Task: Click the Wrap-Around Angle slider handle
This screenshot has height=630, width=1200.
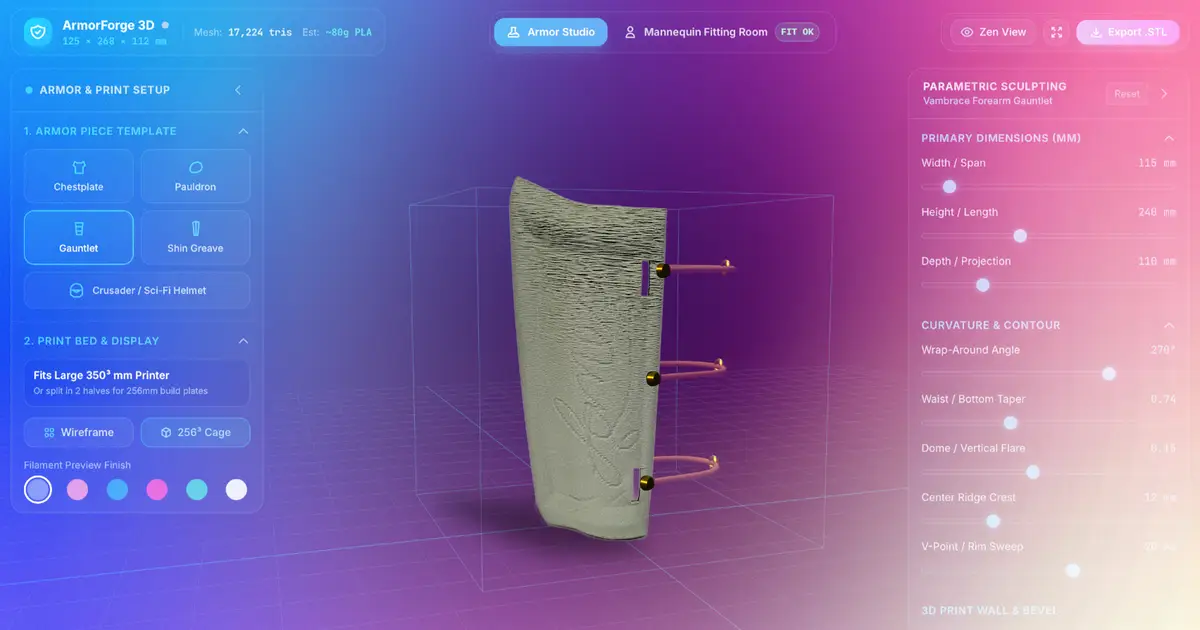Action: click(x=1108, y=374)
